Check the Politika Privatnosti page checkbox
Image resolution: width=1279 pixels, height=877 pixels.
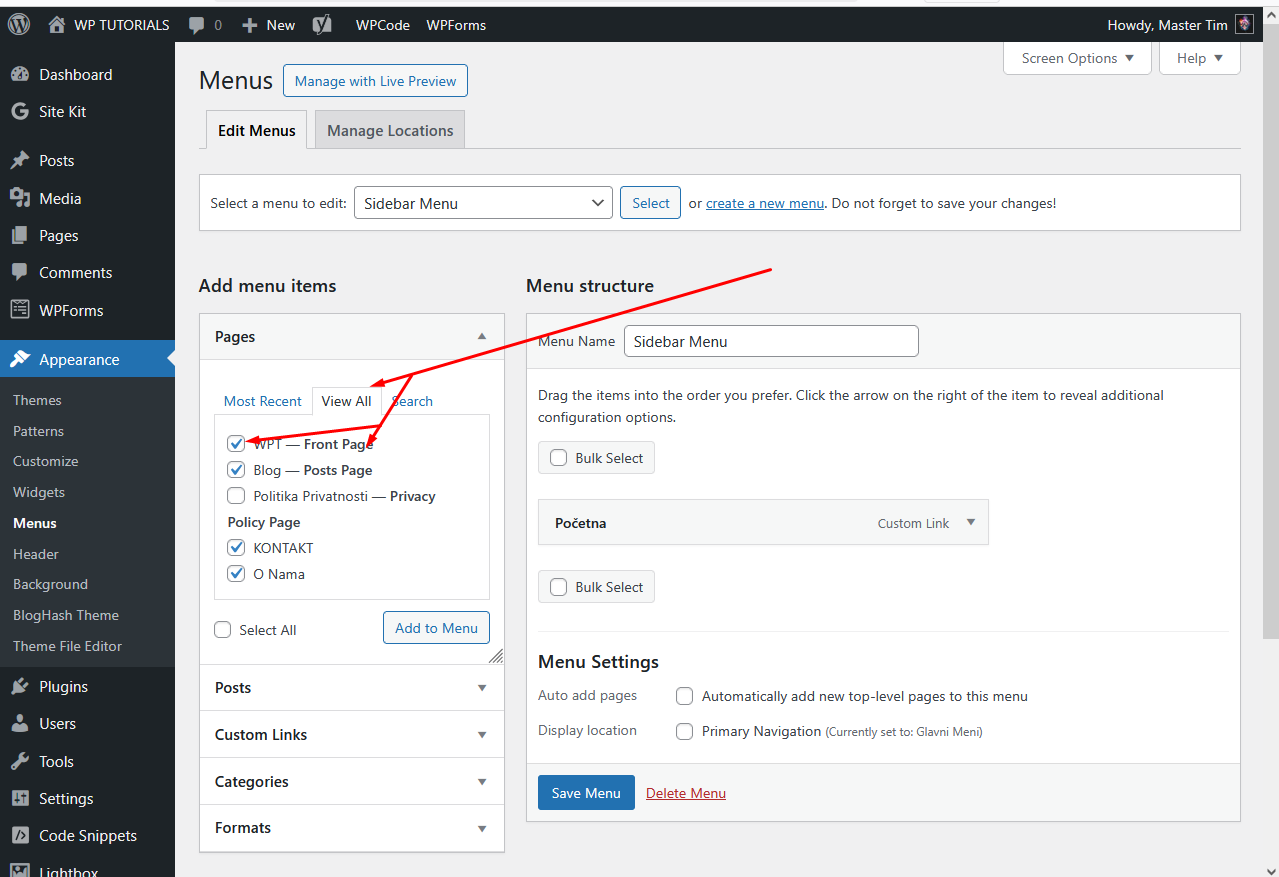tap(236, 496)
